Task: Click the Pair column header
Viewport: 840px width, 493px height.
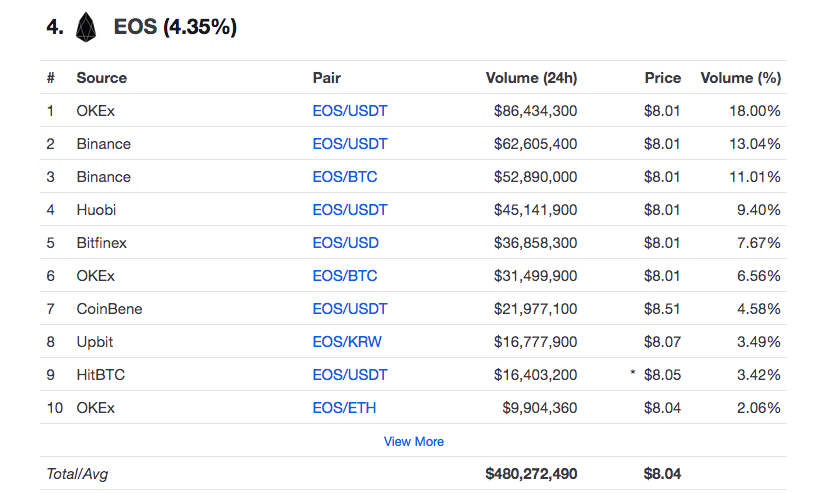Action: (x=327, y=78)
